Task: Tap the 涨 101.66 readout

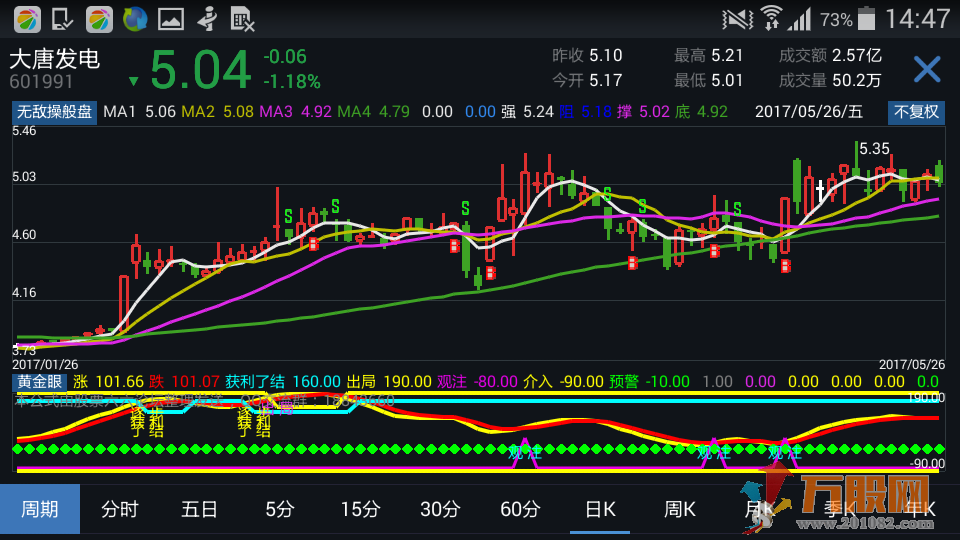Action: click(x=108, y=382)
